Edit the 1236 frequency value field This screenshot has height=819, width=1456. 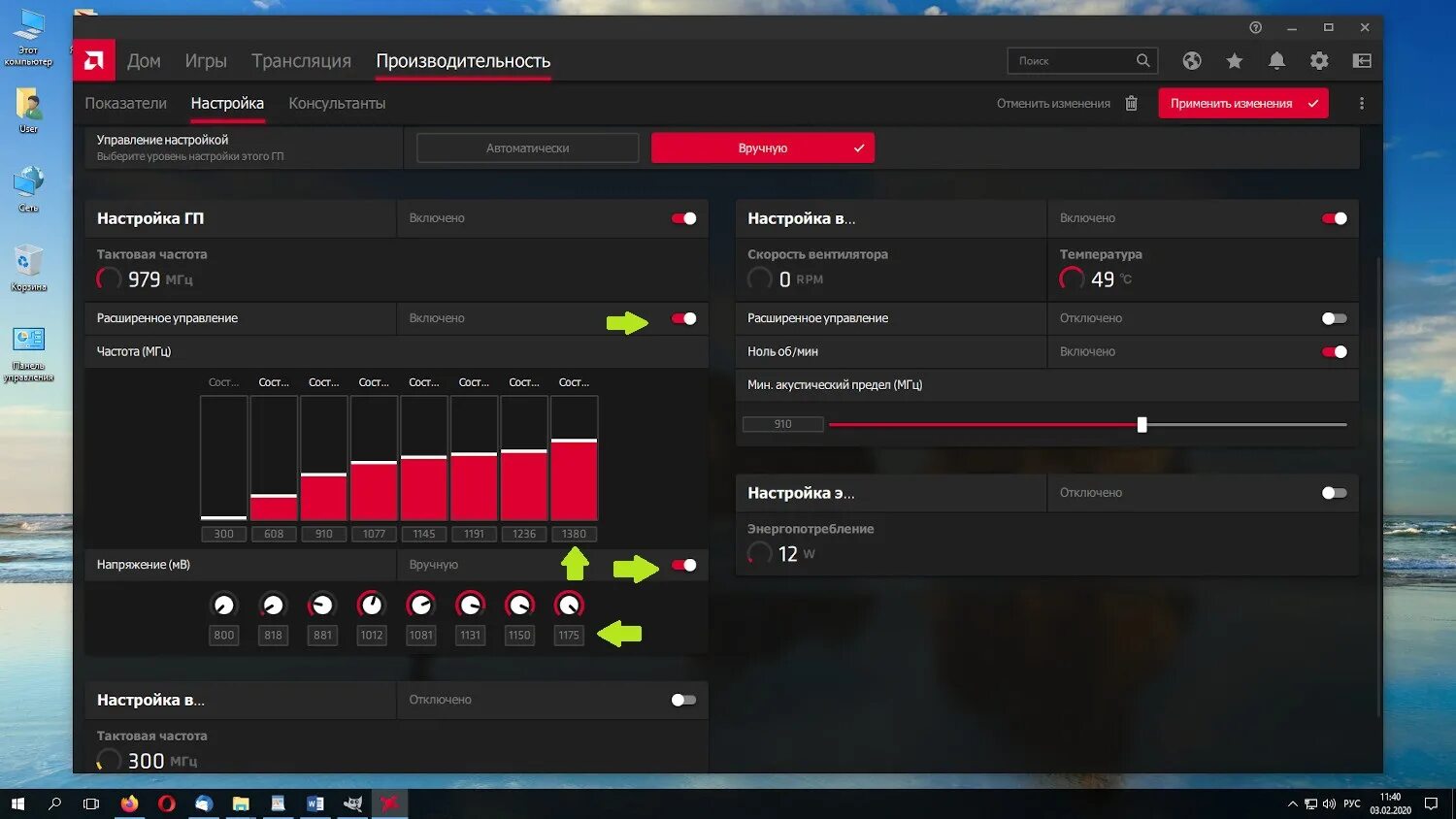coord(524,534)
